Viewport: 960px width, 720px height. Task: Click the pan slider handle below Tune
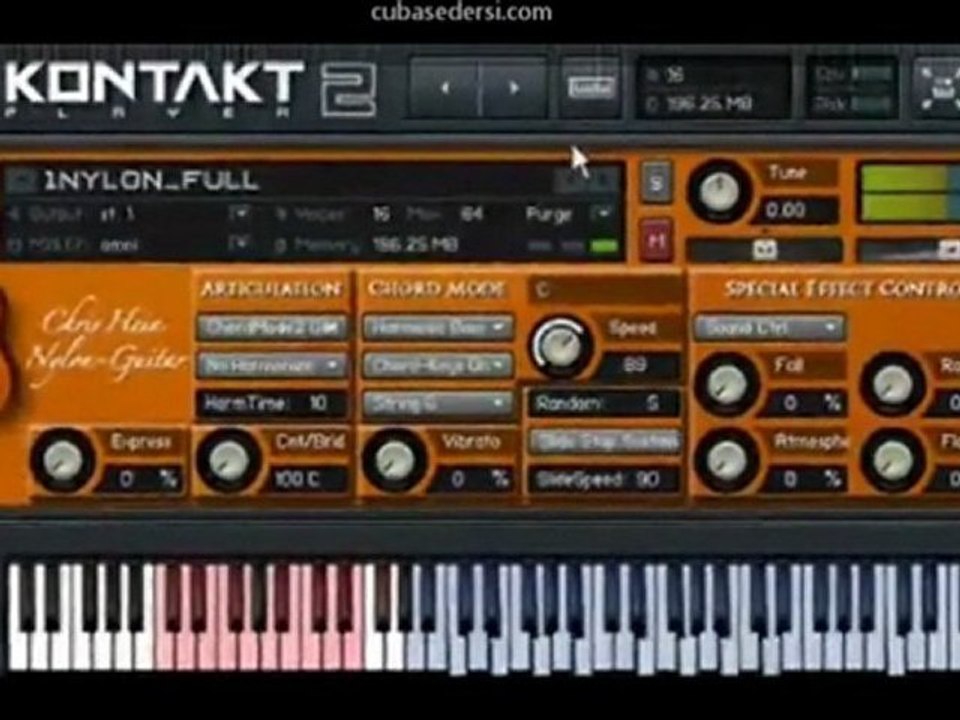[764, 249]
